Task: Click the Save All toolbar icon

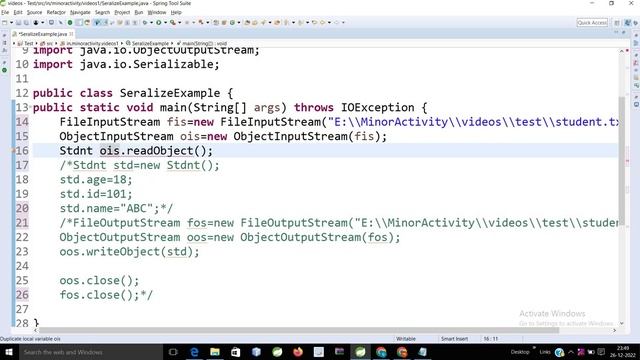Action: tap(26, 22)
